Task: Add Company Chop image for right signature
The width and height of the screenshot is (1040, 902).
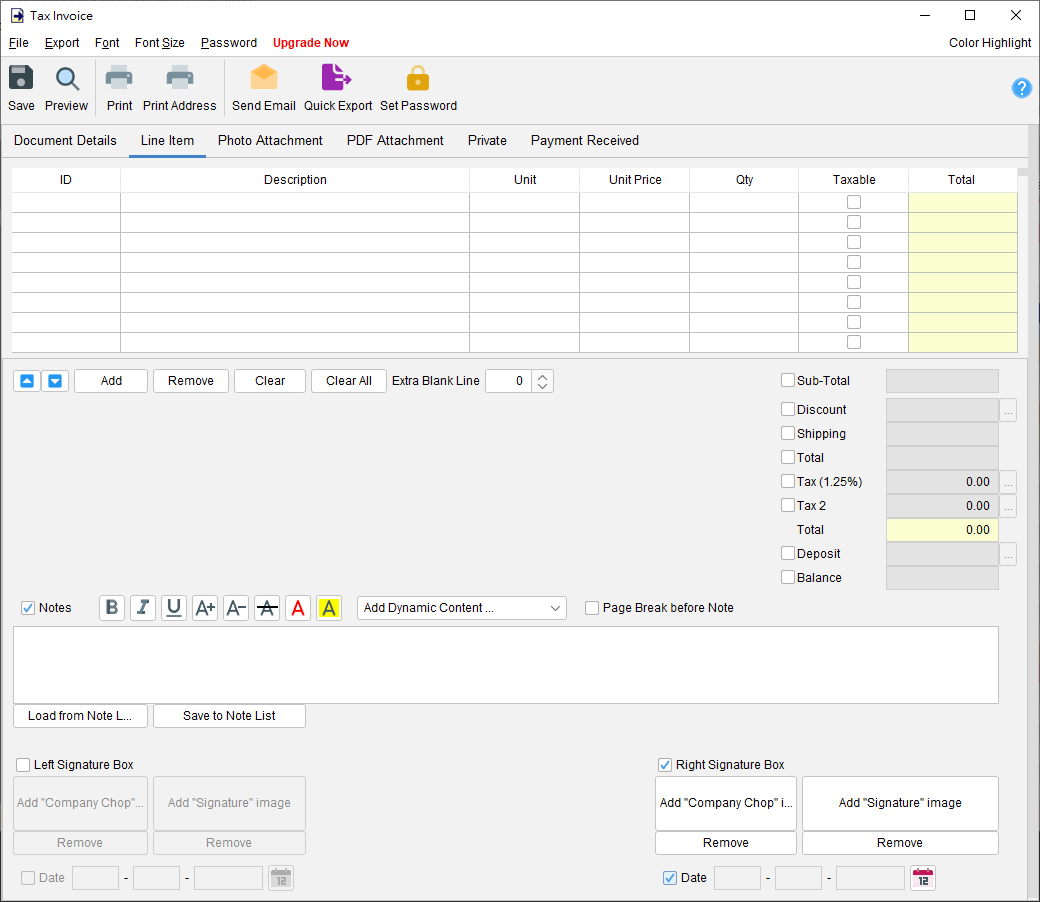Action: point(726,803)
